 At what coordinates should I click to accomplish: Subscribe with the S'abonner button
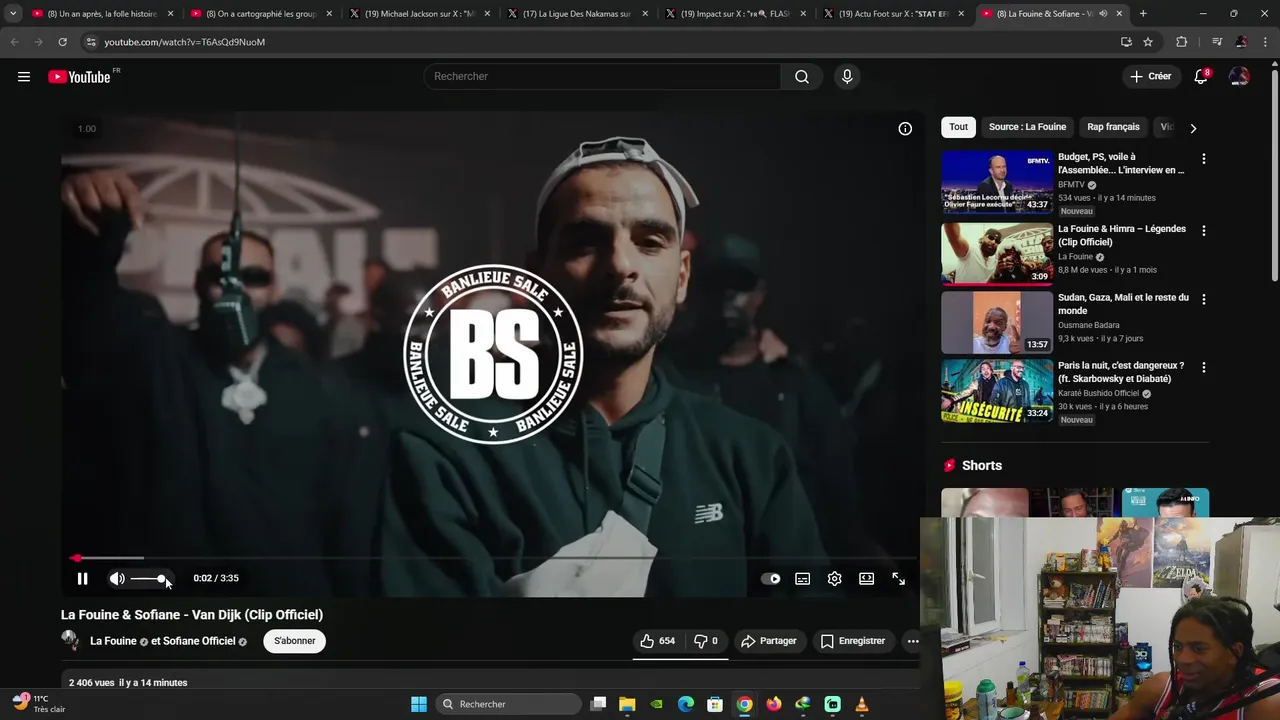click(x=295, y=641)
